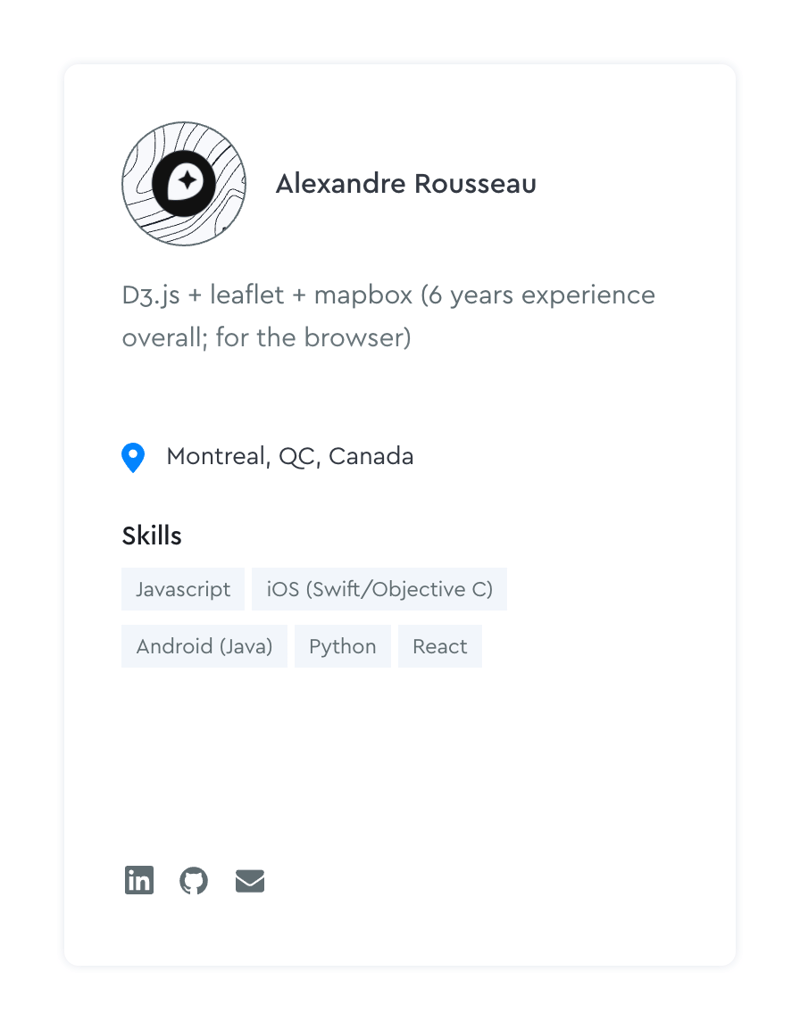Click the name Alexandre Rousseau

pos(406,184)
